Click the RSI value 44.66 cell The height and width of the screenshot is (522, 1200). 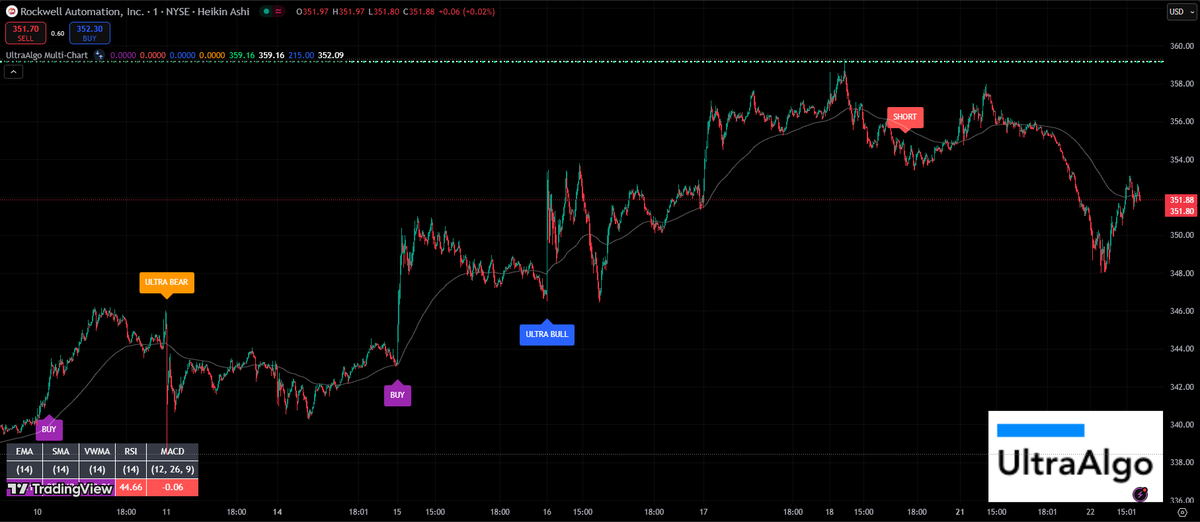pyautogui.click(x=131, y=487)
